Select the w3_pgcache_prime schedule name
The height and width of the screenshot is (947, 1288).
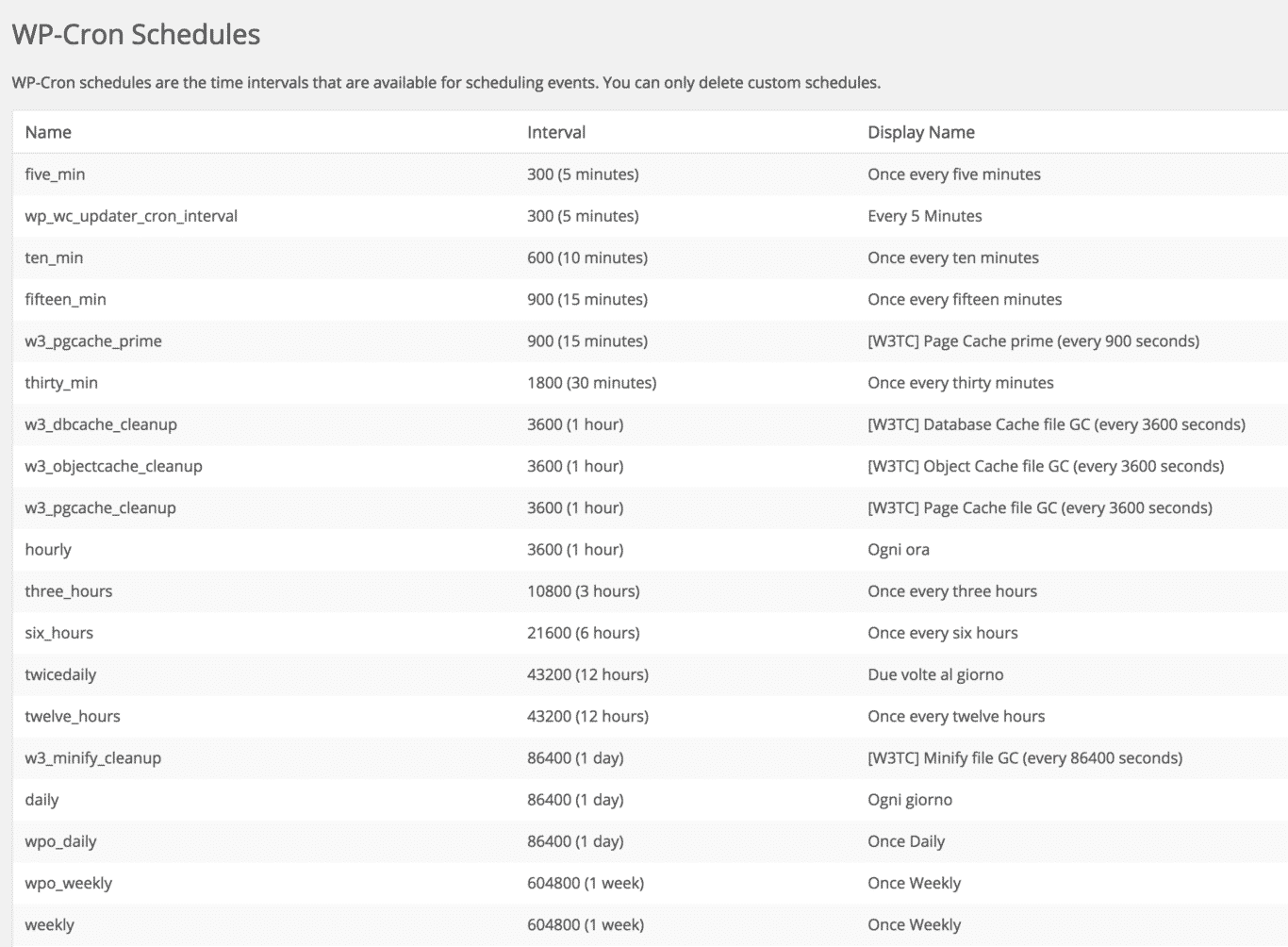93,341
